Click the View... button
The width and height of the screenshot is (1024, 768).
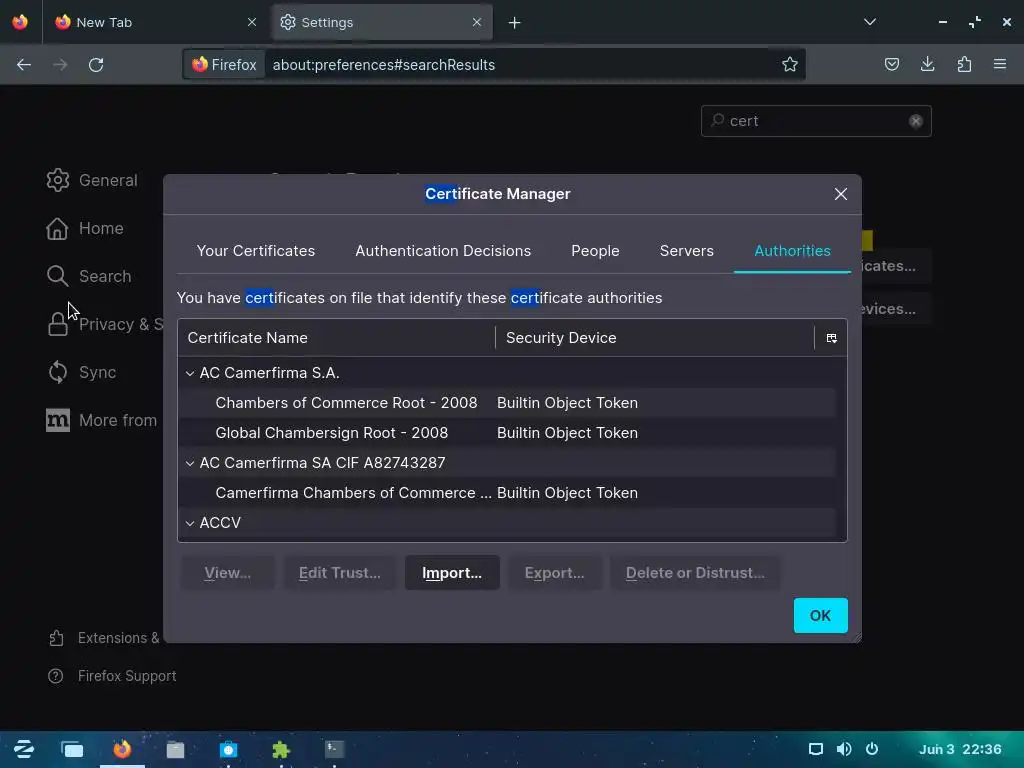[x=227, y=573]
